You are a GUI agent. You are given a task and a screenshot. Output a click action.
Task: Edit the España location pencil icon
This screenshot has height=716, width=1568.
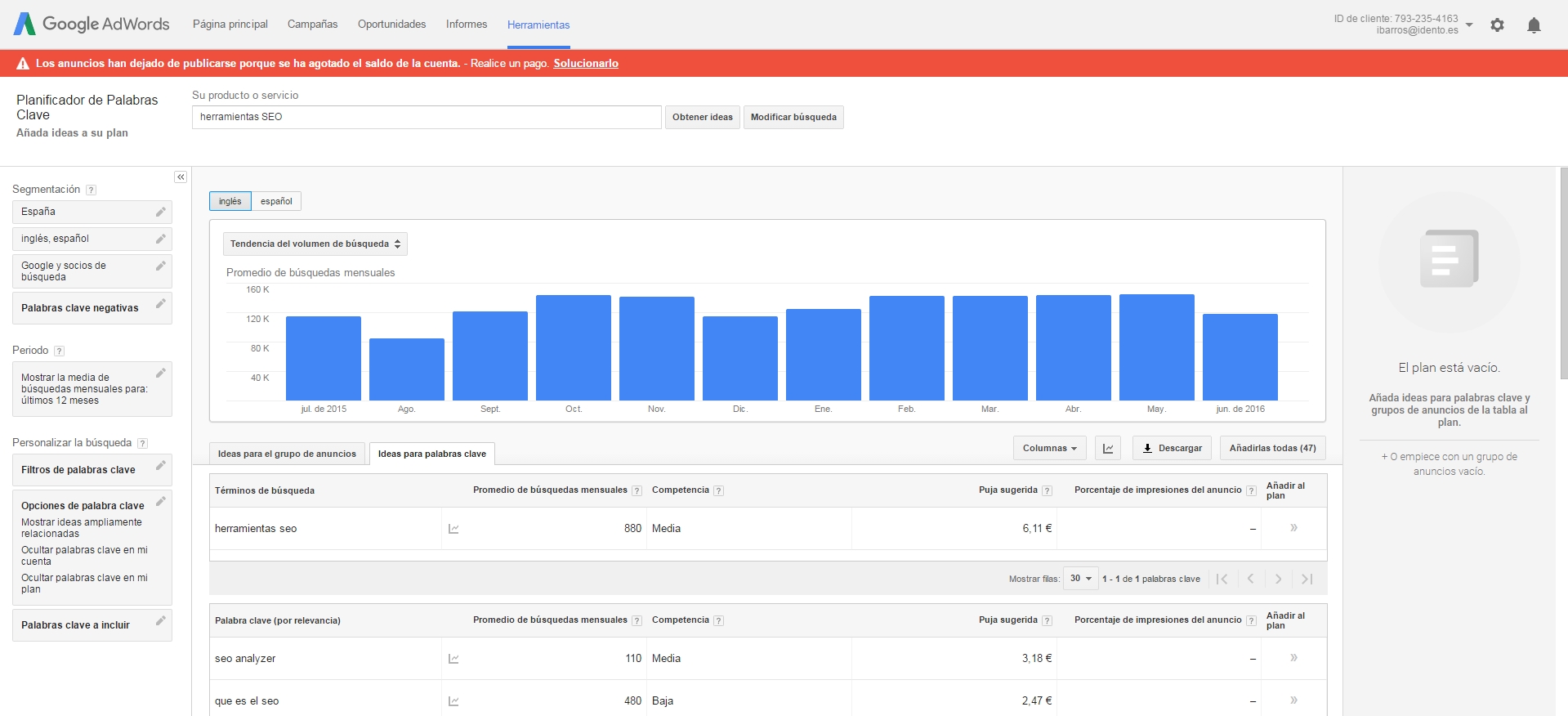point(161,212)
